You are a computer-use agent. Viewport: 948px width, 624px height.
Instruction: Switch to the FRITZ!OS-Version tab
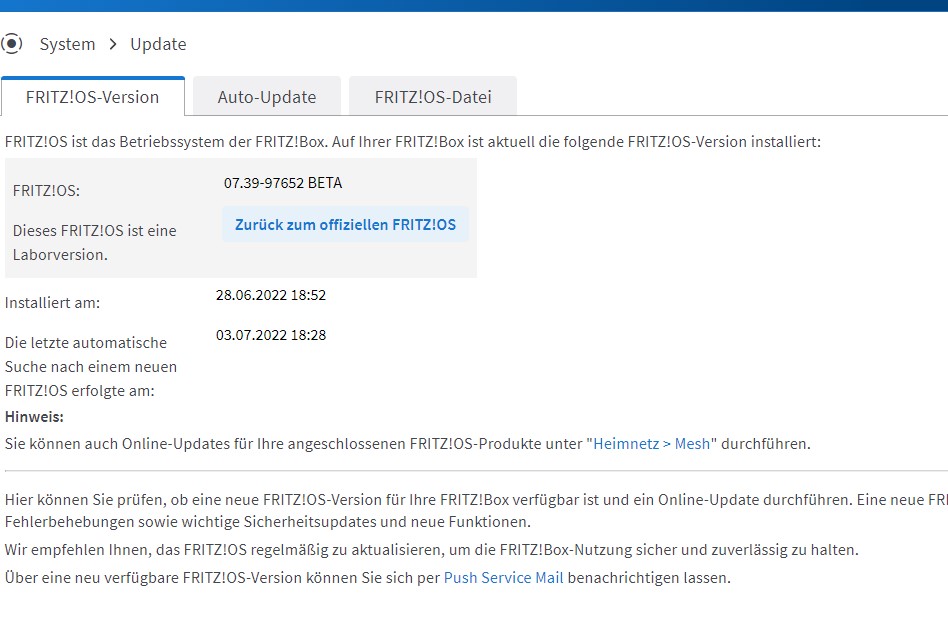click(x=93, y=97)
